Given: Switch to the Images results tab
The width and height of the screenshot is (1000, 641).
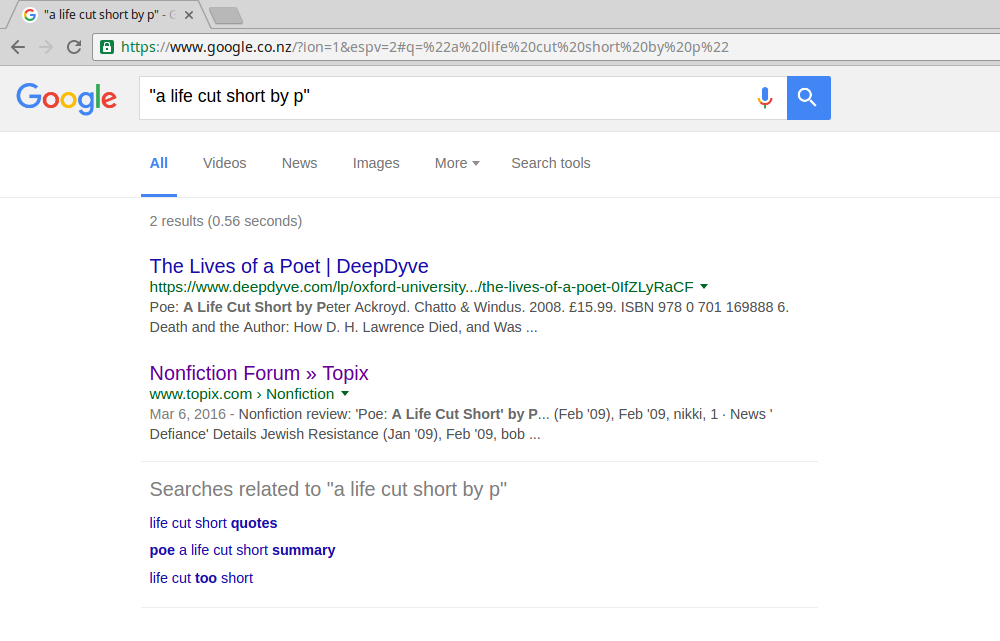Looking at the screenshot, I should tap(376, 163).
